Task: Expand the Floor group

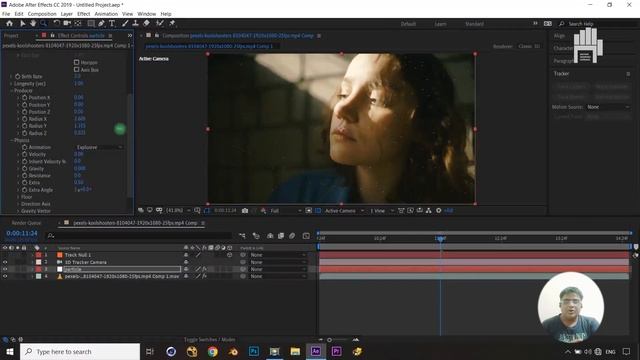Action: point(18,197)
